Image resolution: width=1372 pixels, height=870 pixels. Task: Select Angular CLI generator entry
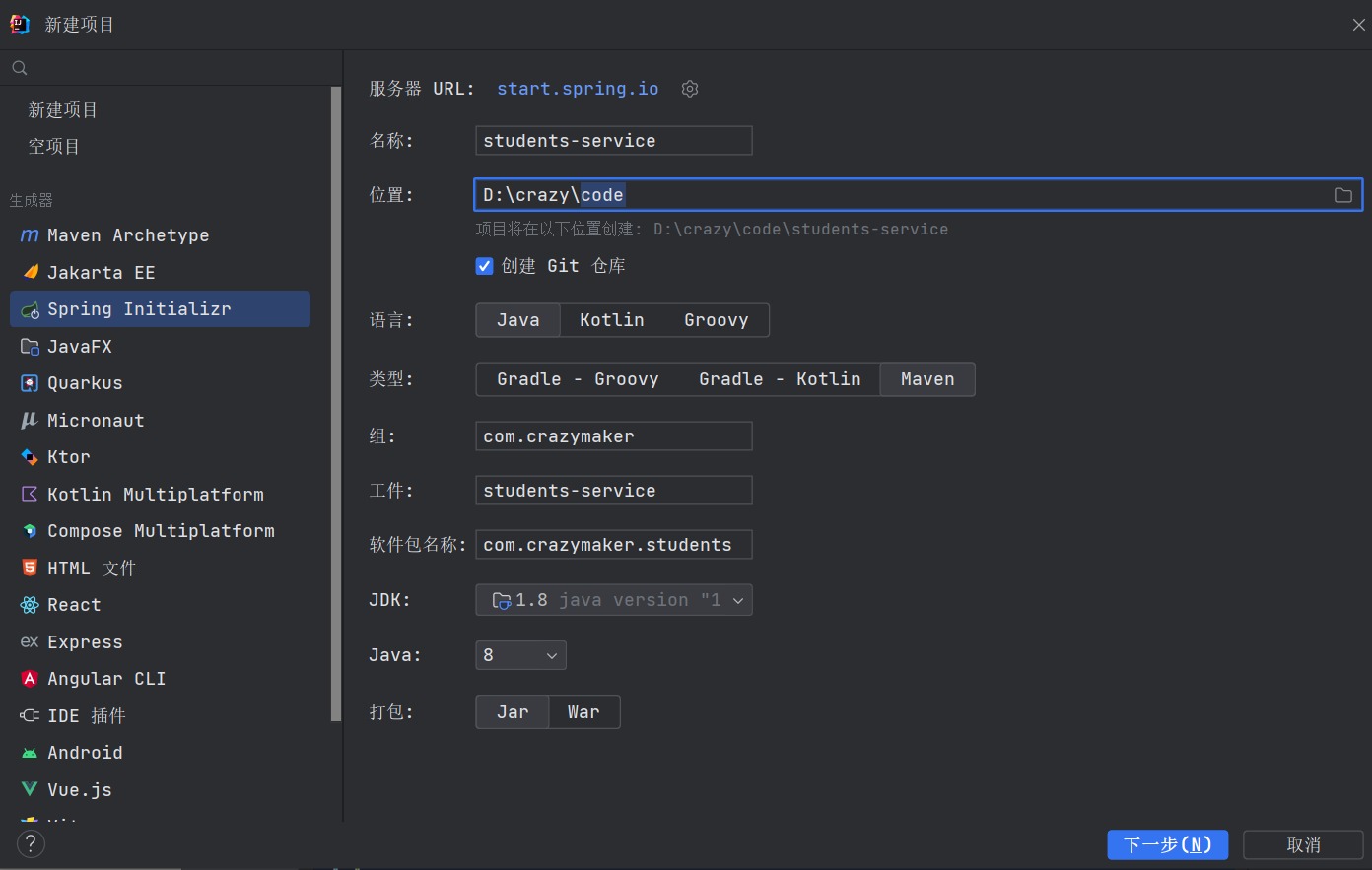coord(160,679)
